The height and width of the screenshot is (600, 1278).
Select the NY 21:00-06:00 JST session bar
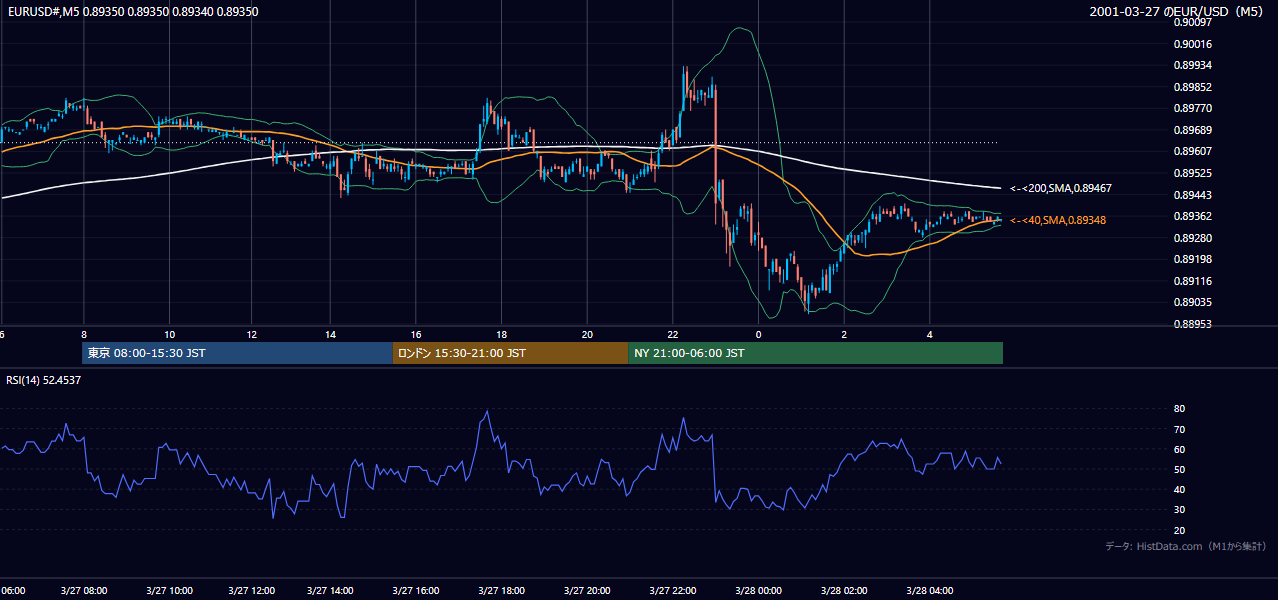[x=815, y=353]
